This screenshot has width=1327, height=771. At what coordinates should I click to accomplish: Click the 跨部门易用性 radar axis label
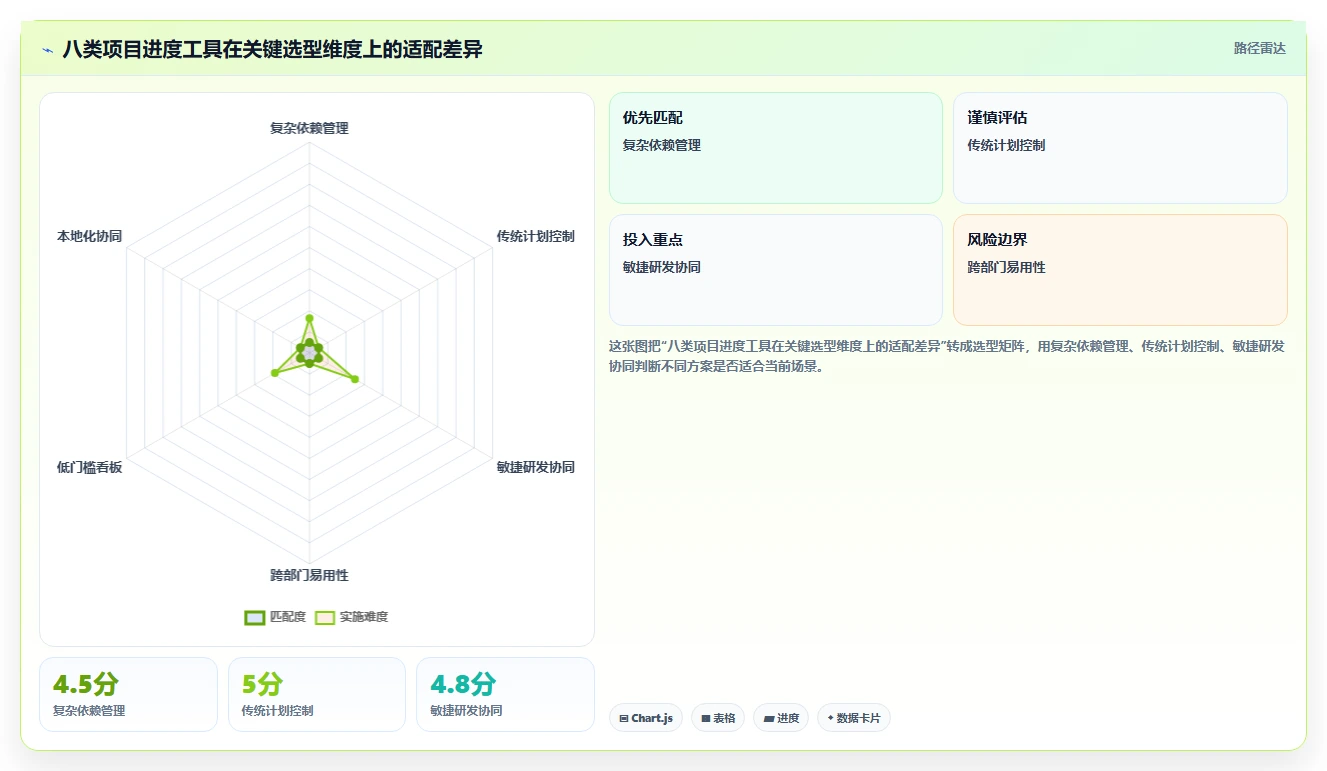click(309, 575)
